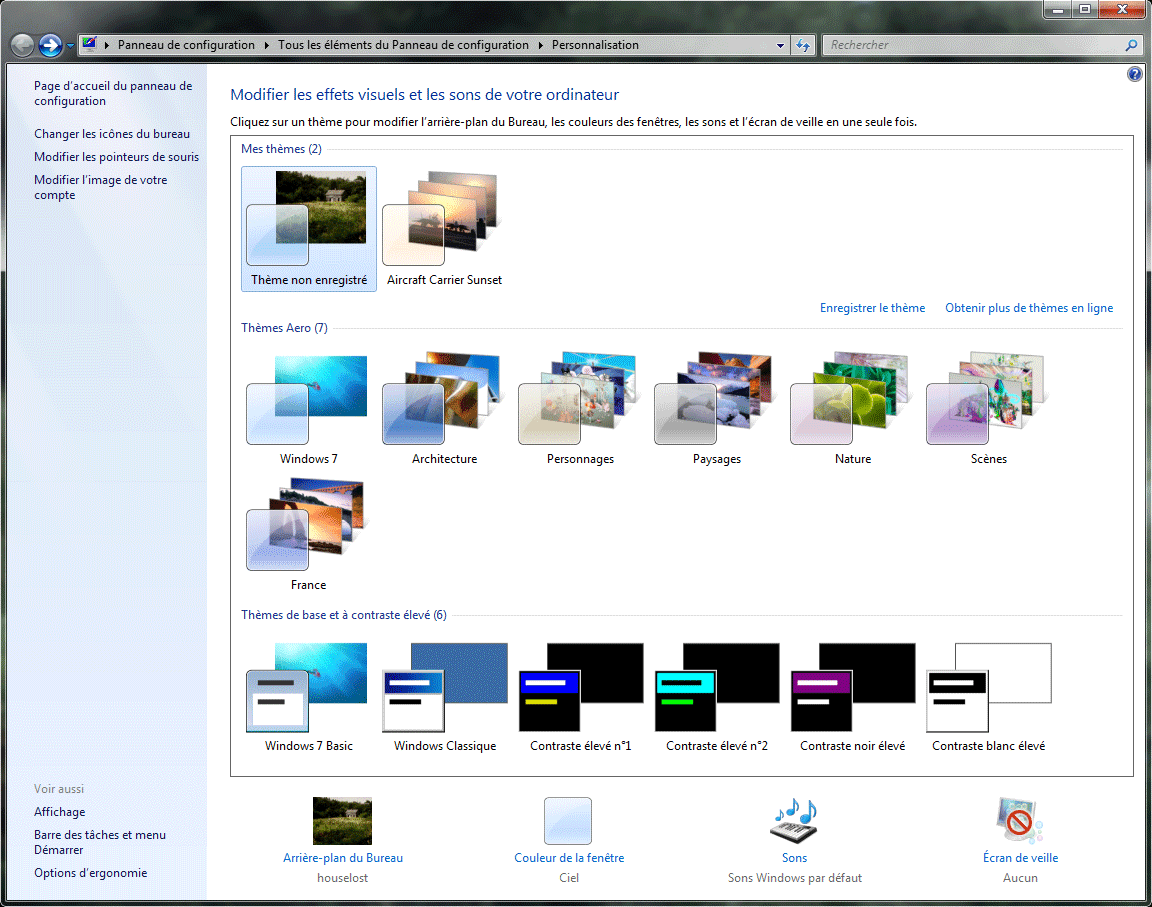
Task: Click the Mes thèmes (2) group header
Action: 281,149
